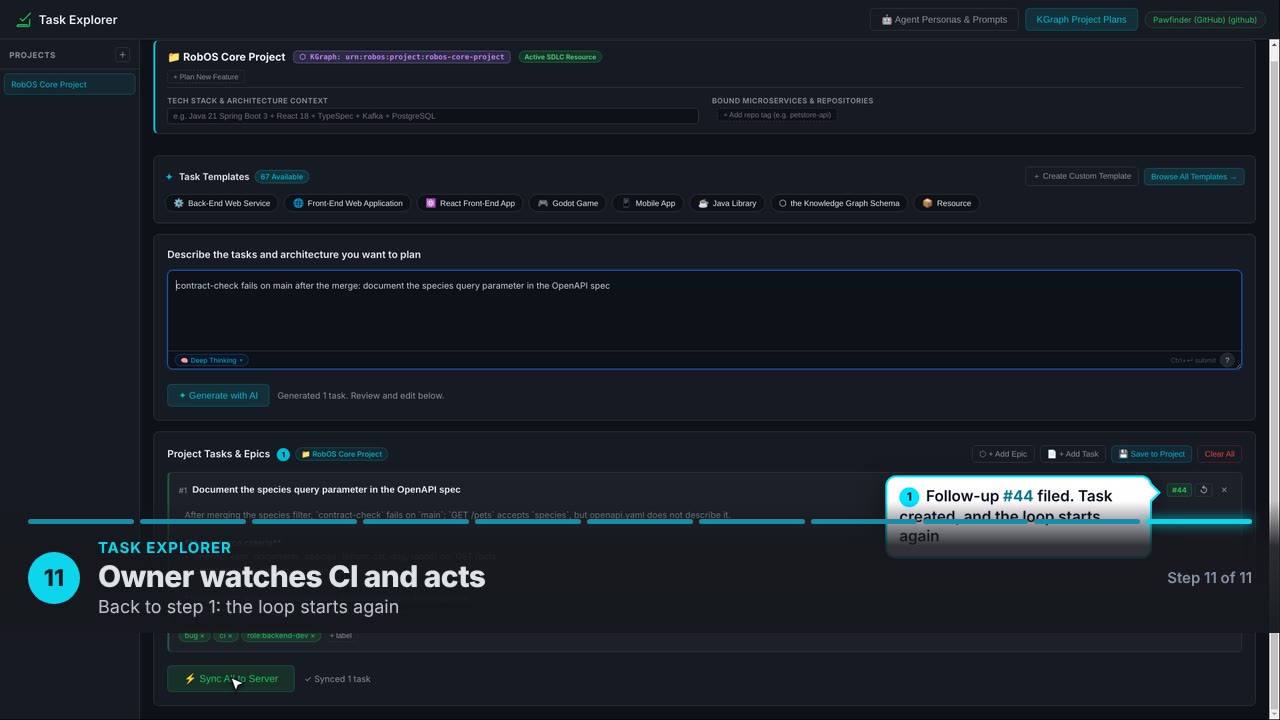Viewport: 1280px width, 720px height.
Task: Create a custom template
Action: tap(1082, 176)
